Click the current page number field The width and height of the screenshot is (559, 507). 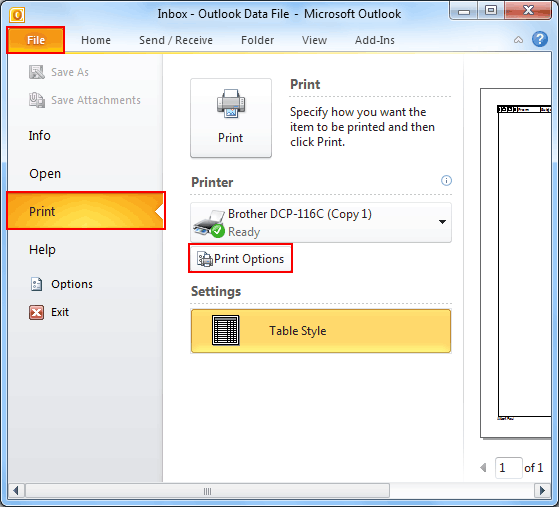click(509, 467)
